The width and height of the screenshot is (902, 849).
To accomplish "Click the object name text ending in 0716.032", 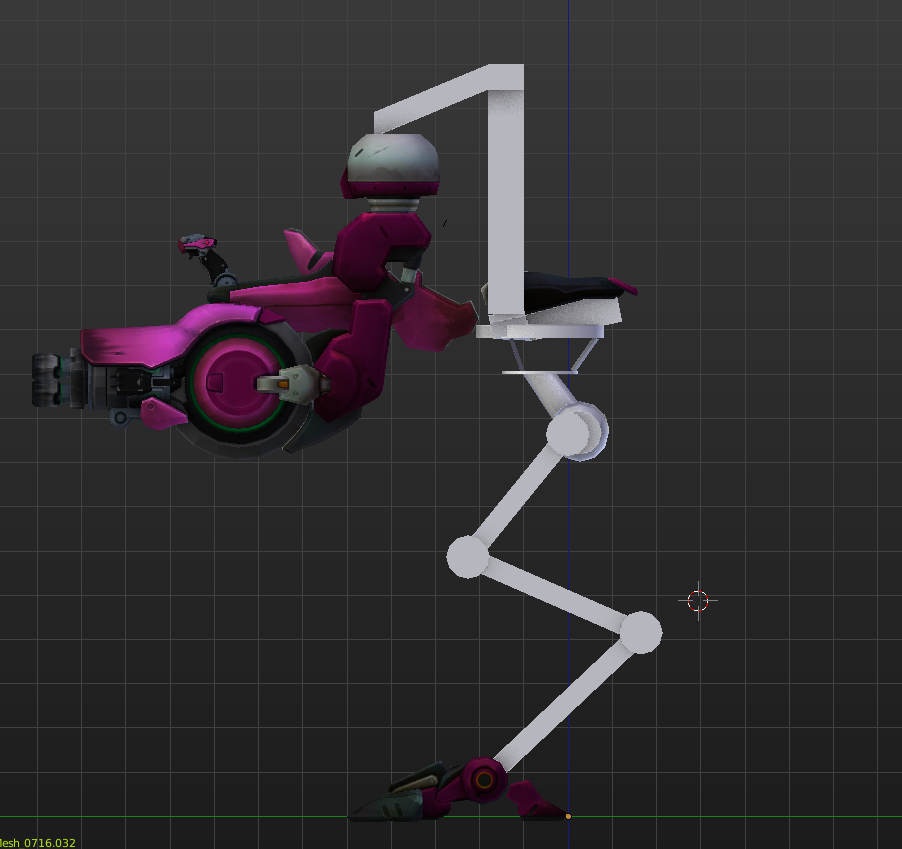I will pyautogui.click(x=37, y=843).
